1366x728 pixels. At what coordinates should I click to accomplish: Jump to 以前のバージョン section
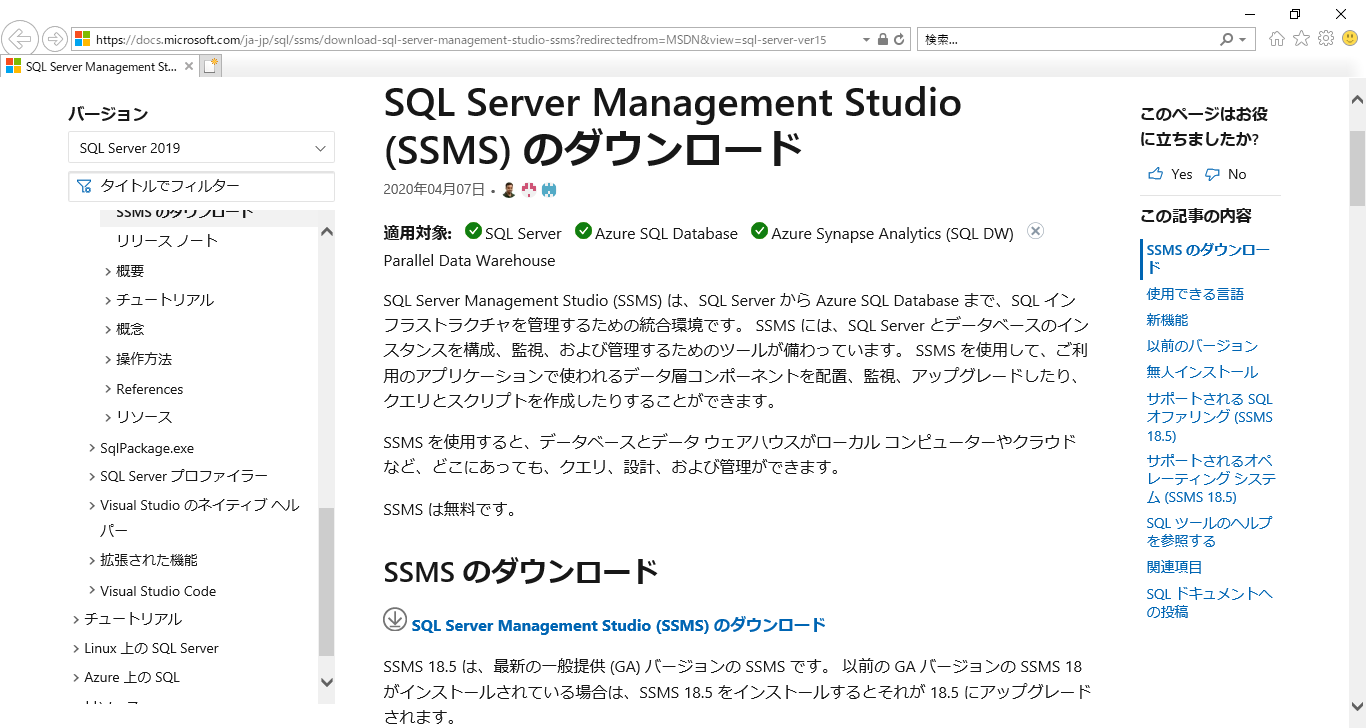[1202, 346]
